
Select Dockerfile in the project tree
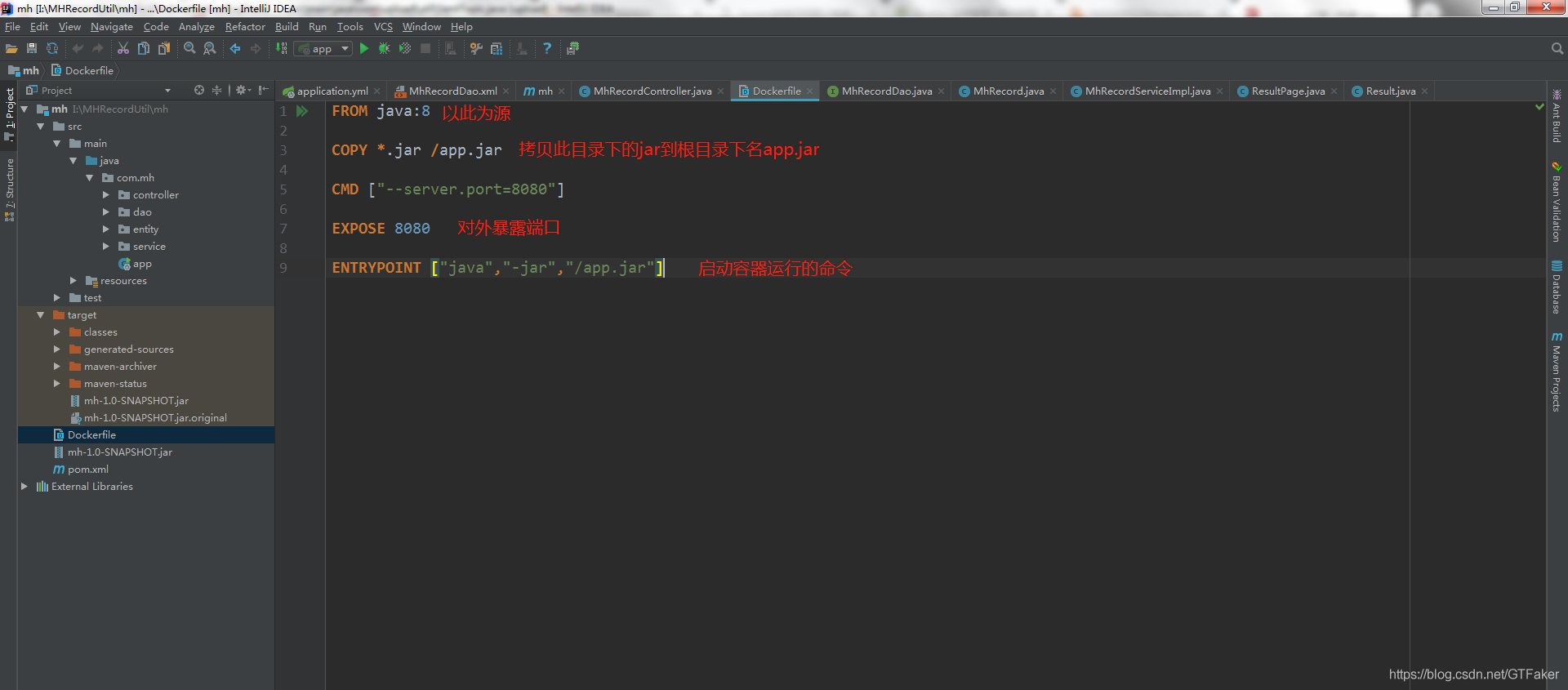pos(91,434)
